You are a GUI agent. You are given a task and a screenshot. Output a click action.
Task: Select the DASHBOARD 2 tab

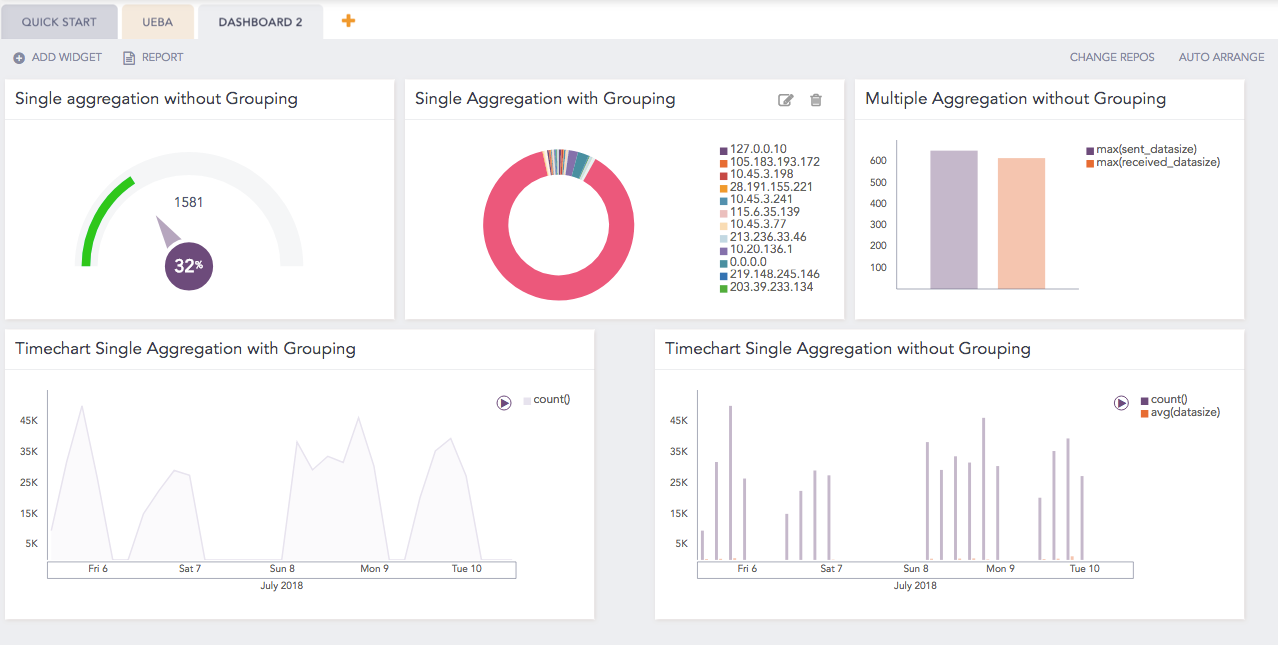point(260,21)
